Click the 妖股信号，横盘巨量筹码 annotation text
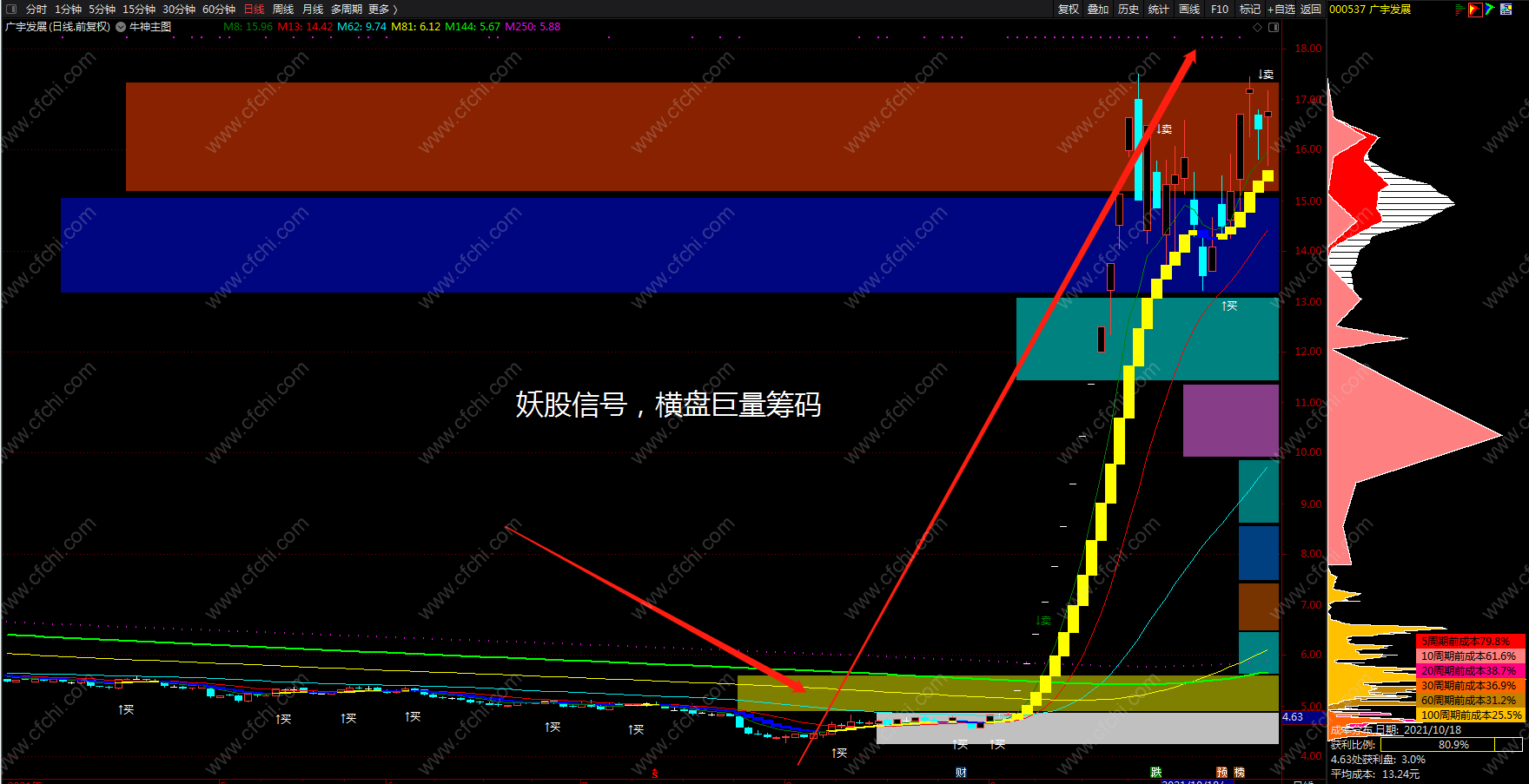This screenshot has width=1529, height=784. 668,405
